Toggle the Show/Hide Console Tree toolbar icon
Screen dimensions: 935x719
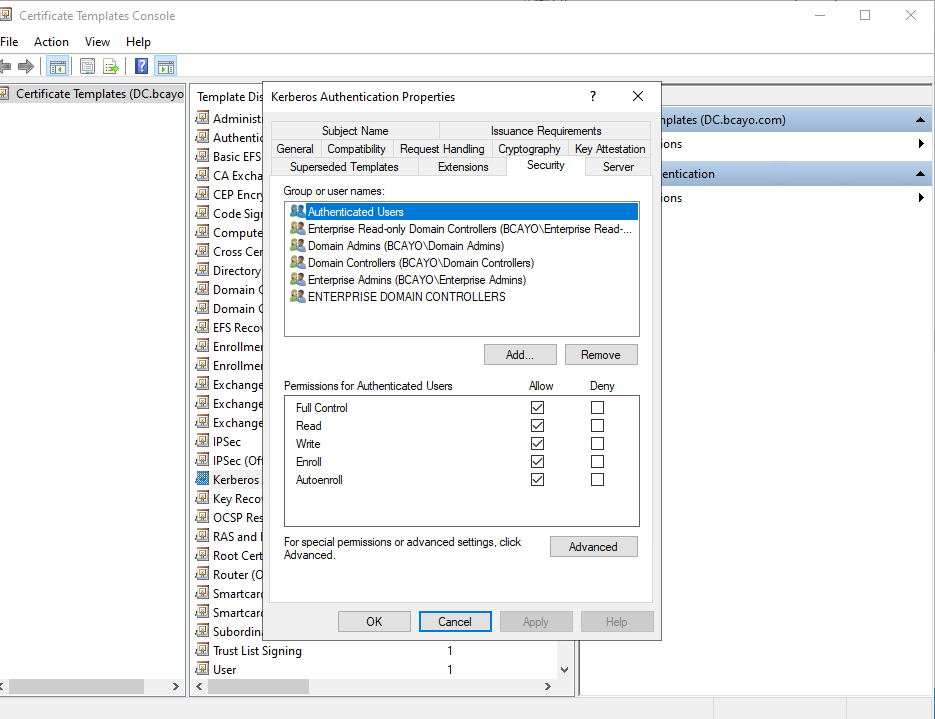pos(58,67)
